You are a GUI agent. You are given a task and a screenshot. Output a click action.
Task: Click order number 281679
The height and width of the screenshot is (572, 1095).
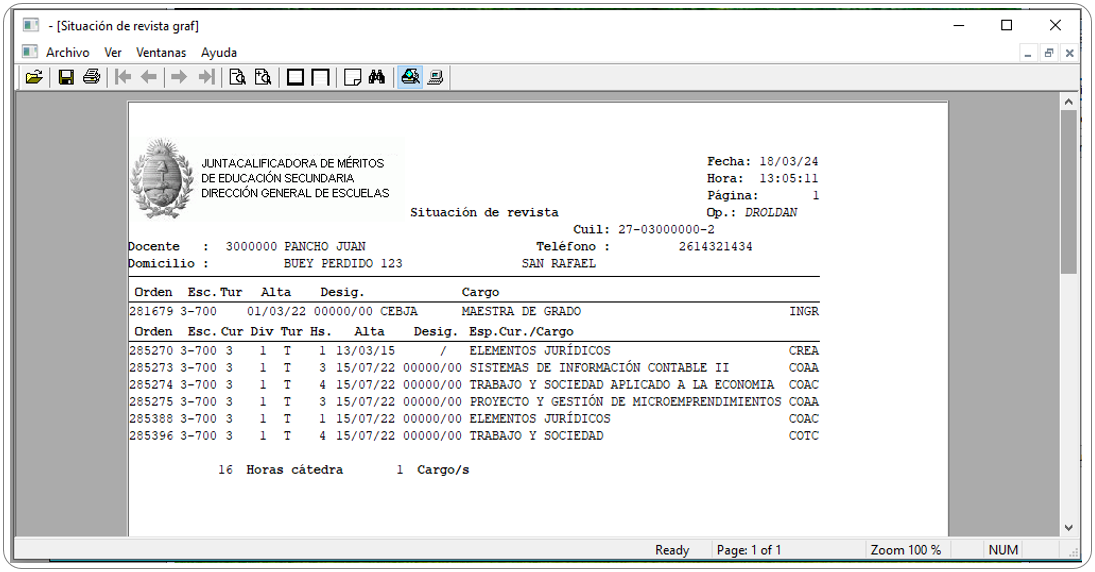pyautogui.click(x=151, y=311)
